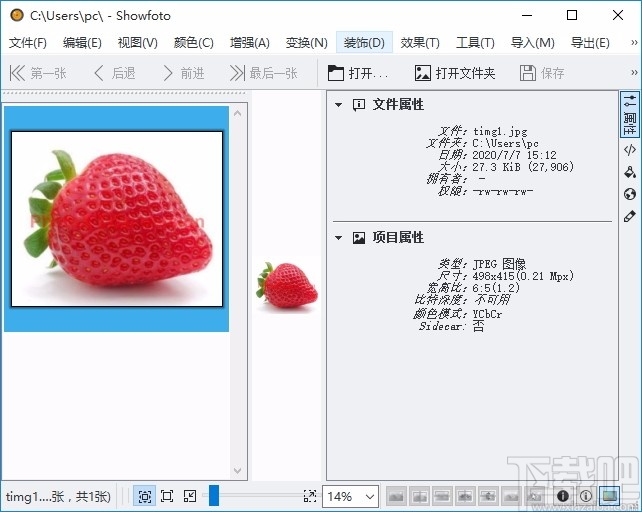Open the 工具(T) menu

pos(475,43)
